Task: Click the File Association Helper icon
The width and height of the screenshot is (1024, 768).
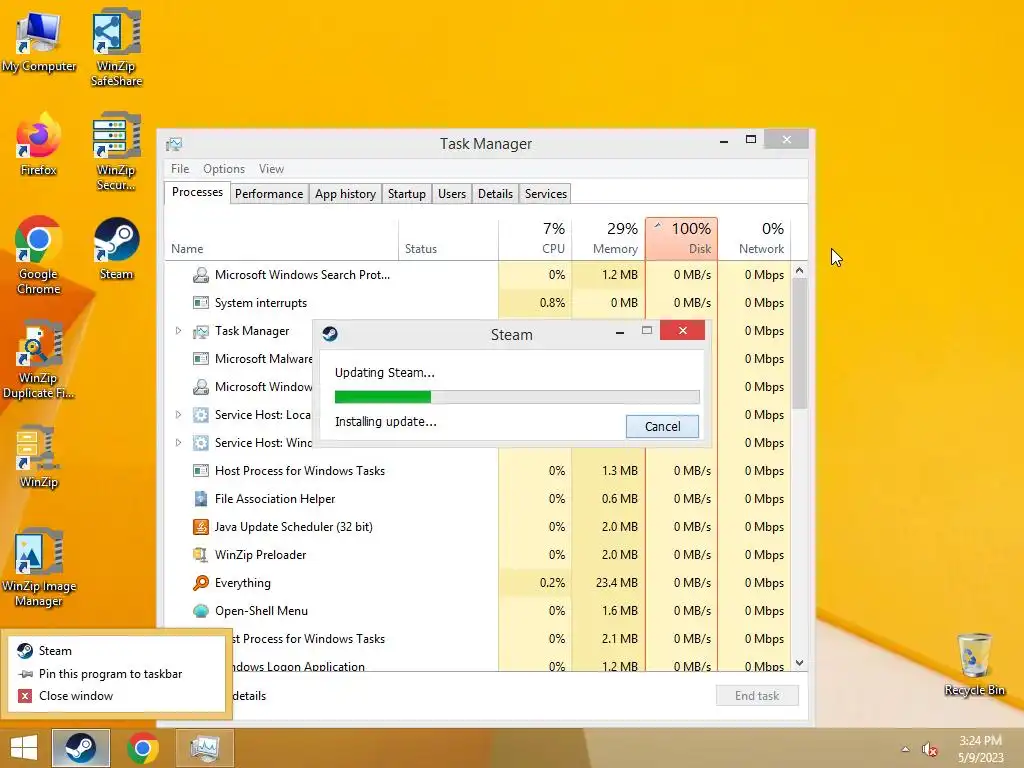Action: (200, 499)
